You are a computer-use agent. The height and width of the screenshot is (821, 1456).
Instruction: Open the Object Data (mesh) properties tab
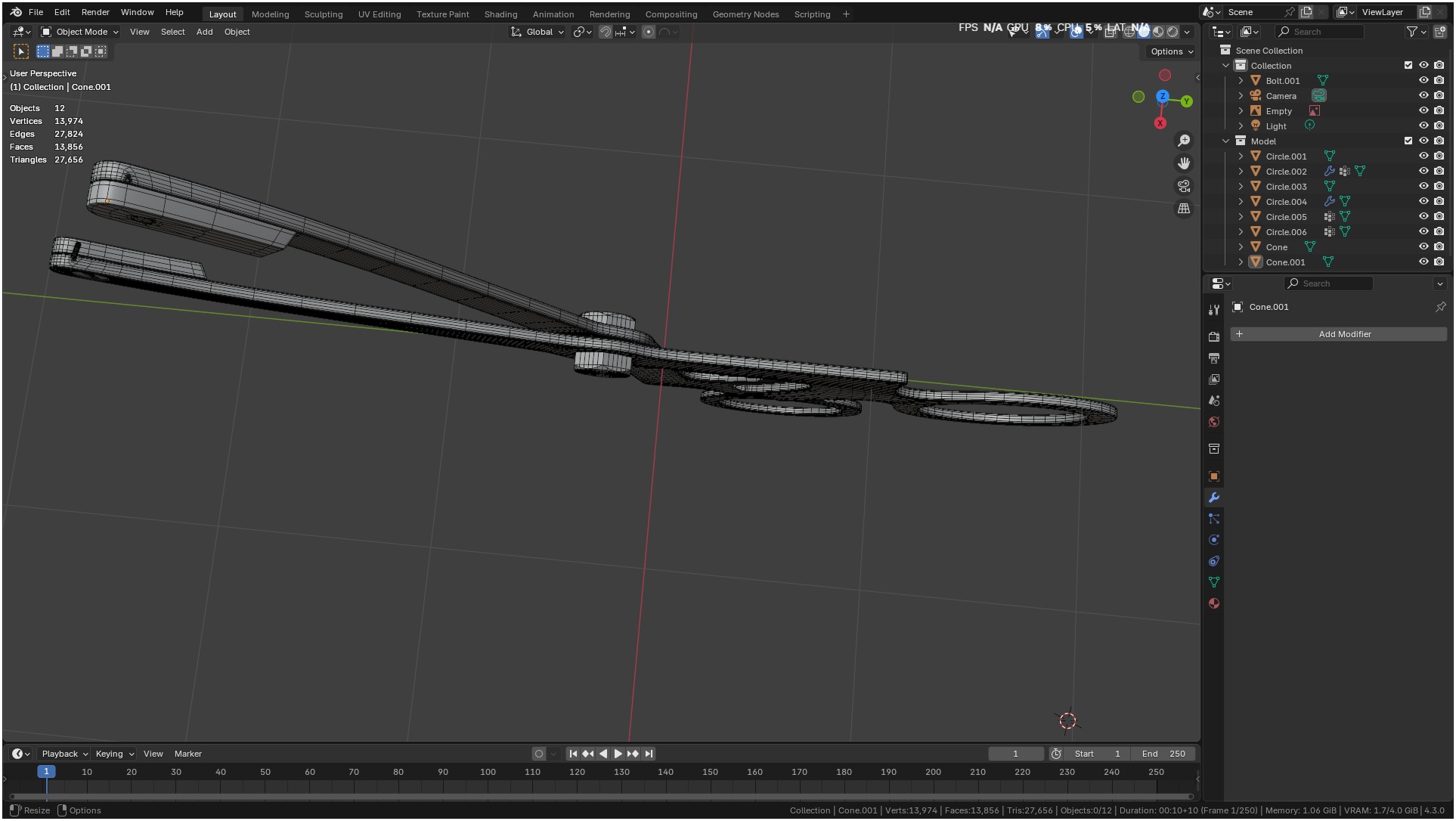[x=1214, y=582]
